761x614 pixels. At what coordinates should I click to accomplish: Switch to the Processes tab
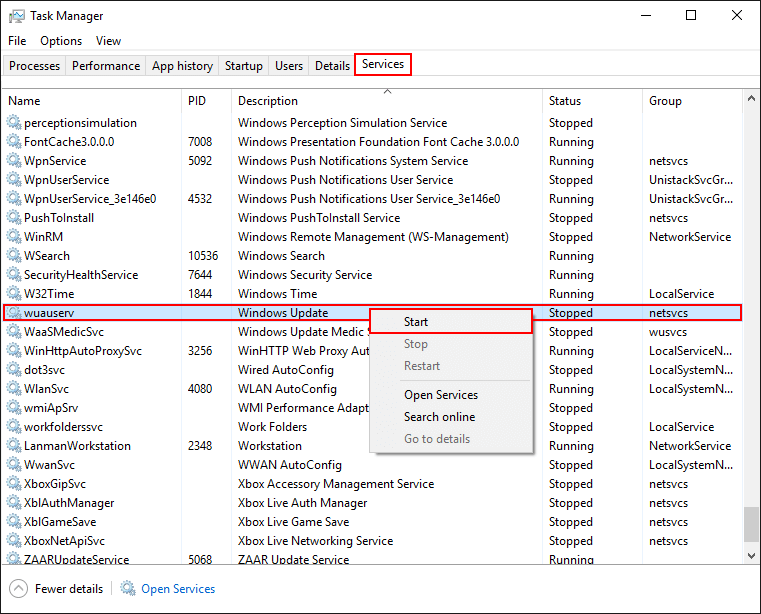34,66
